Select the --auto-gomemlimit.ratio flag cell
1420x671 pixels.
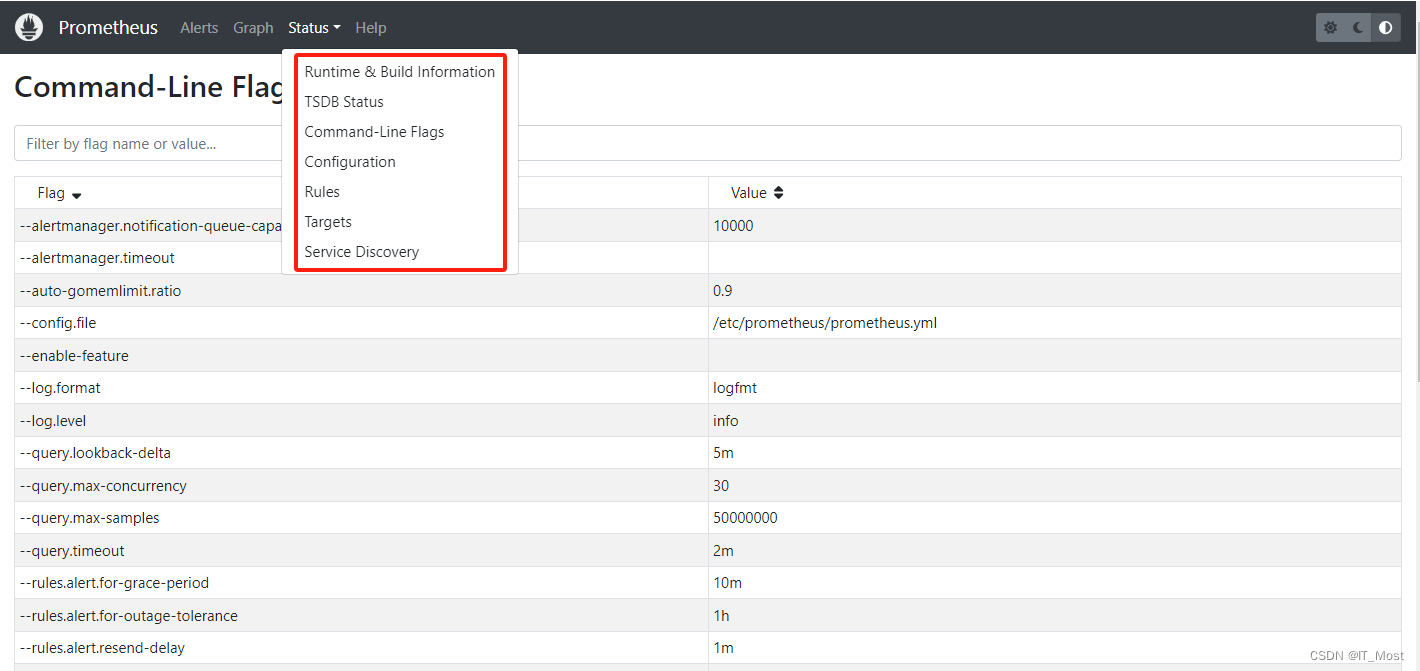click(x=361, y=291)
